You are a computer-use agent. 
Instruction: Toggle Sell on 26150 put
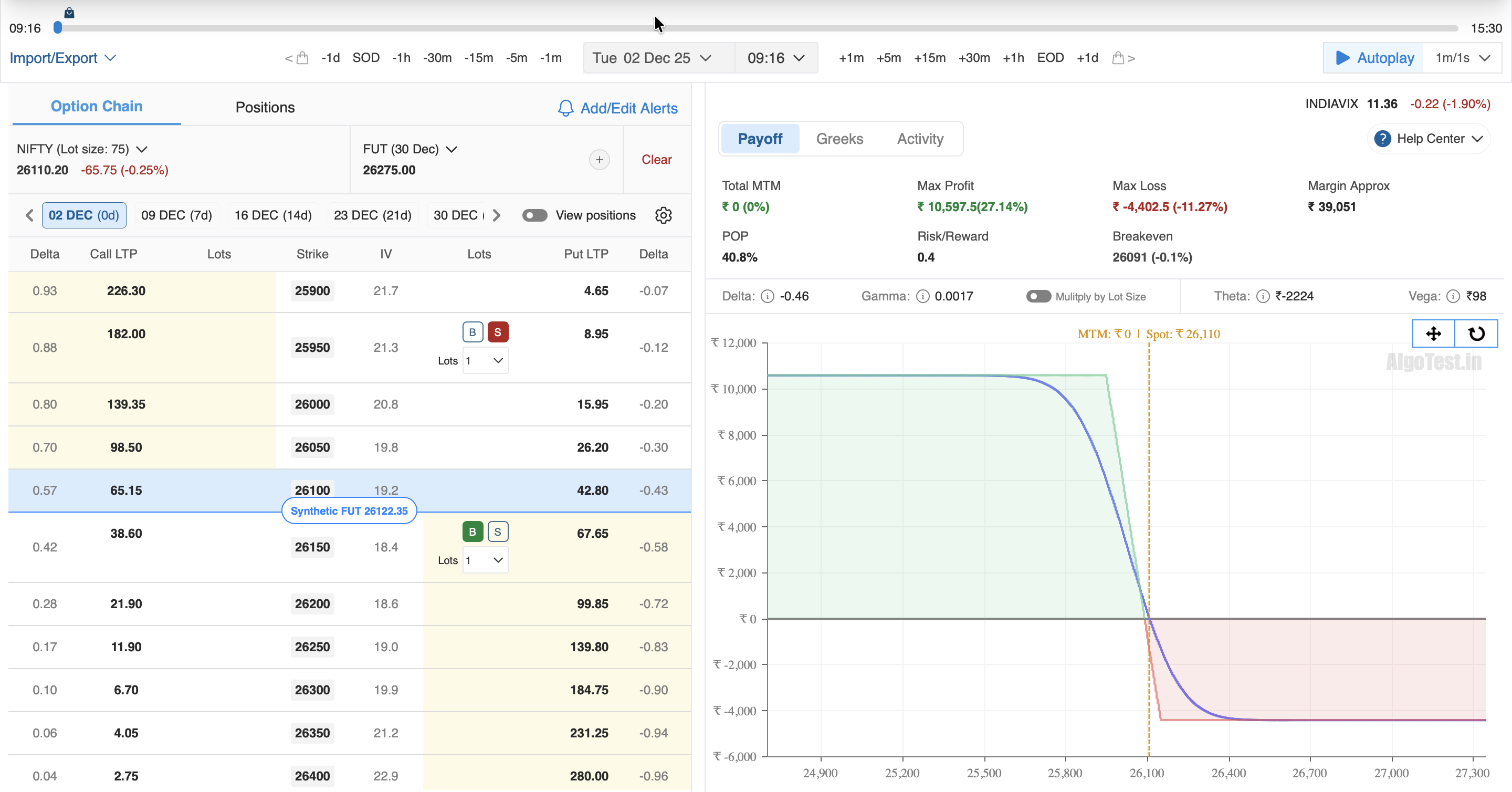point(497,532)
